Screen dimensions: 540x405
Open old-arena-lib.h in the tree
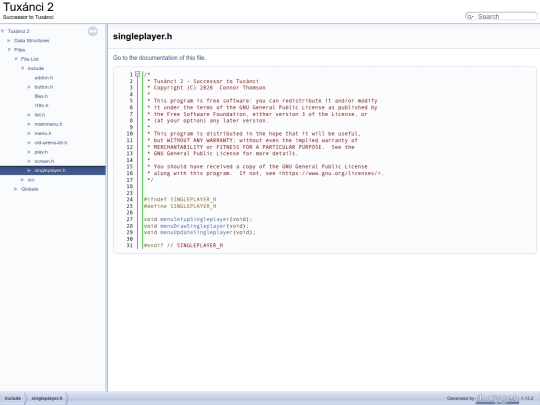pos(51,143)
